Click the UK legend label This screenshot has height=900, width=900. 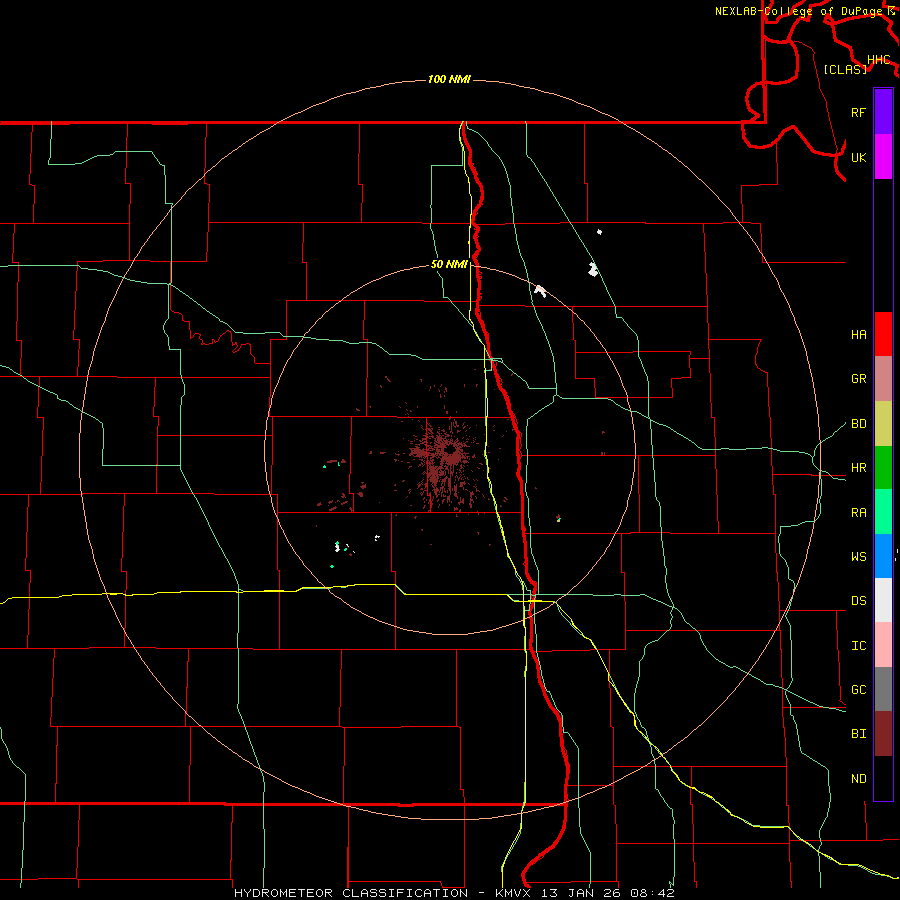[858, 157]
